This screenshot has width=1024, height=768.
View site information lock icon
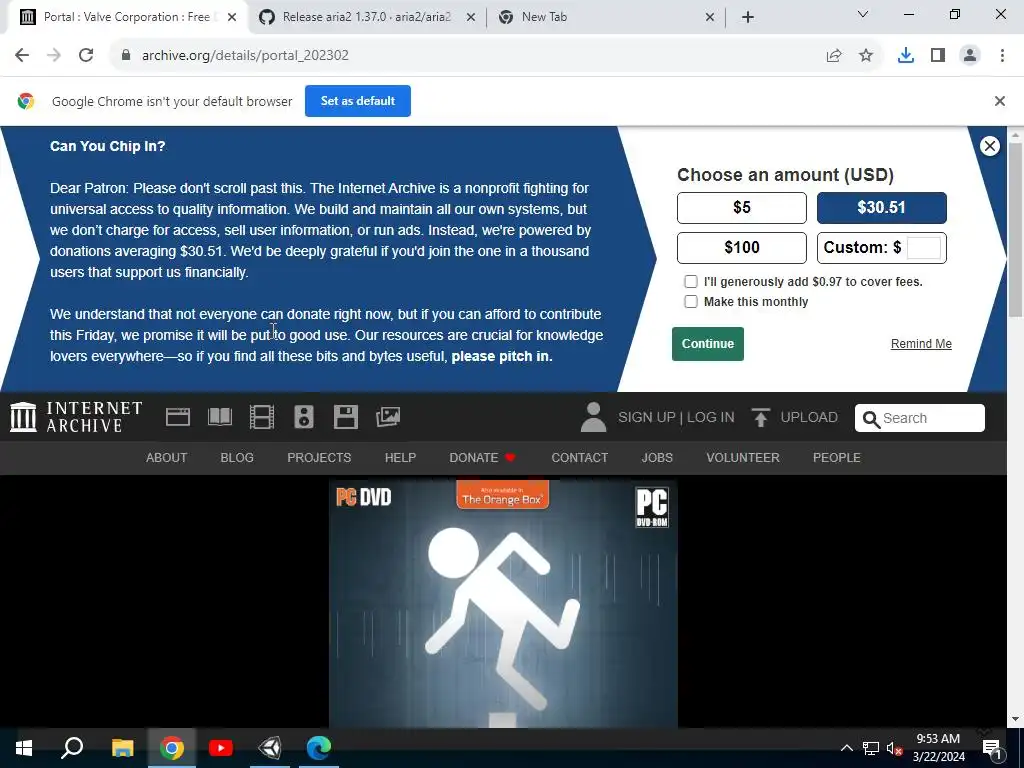(126, 55)
